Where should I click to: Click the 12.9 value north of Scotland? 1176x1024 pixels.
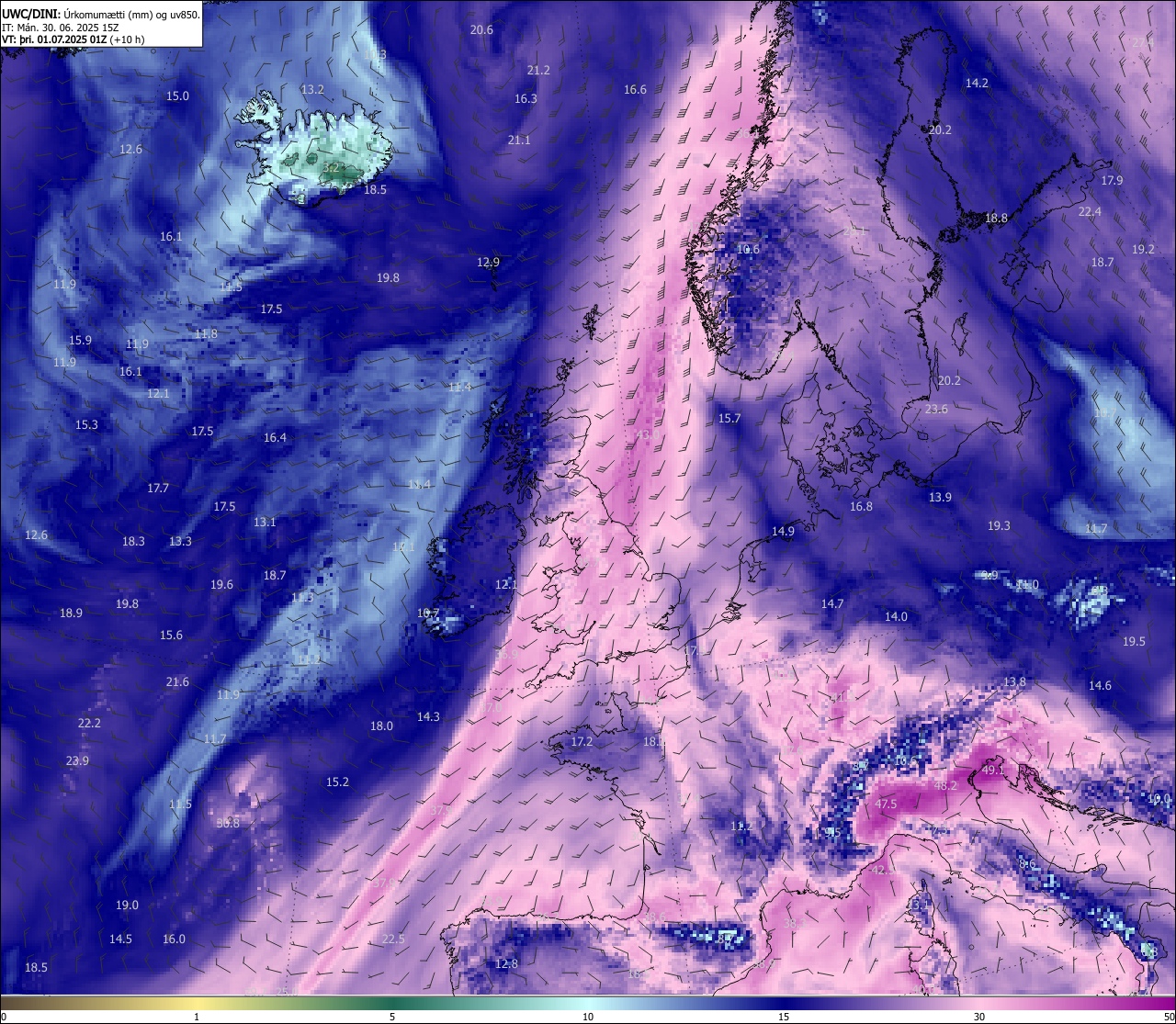(488, 263)
